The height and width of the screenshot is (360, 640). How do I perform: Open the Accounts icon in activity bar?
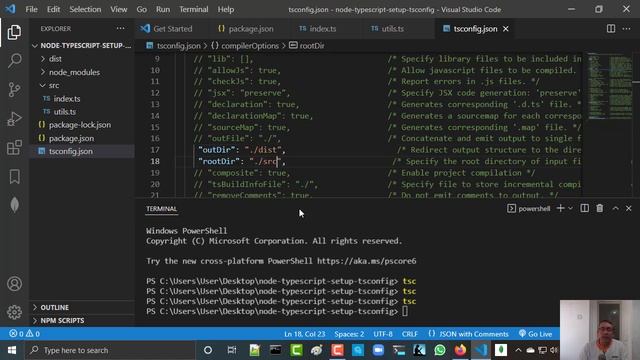pyautogui.click(x=14, y=284)
